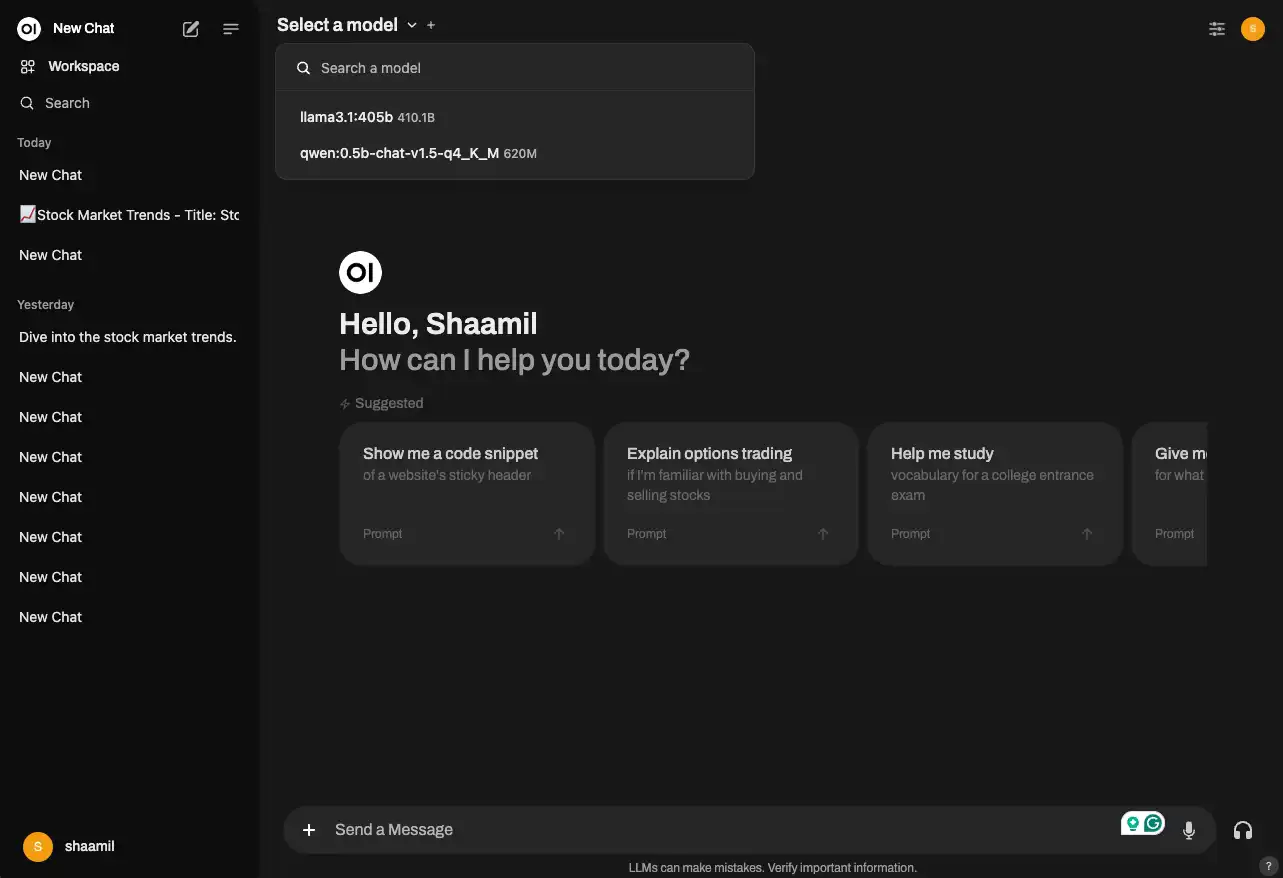Image resolution: width=1283 pixels, height=878 pixels.
Task: Click the new chat compose icon
Action: (x=191, y=29)
